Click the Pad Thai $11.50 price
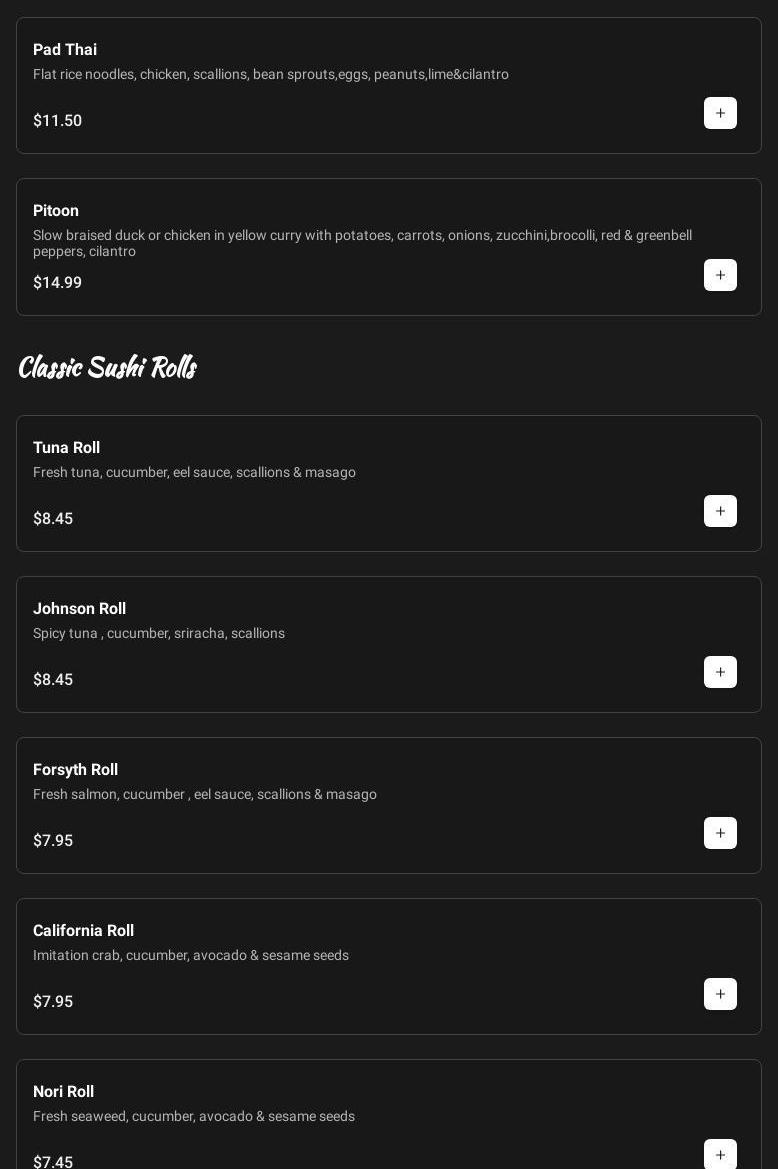Image resolution: width=778 pixels, height=1169 pixels. coord(57,121)
